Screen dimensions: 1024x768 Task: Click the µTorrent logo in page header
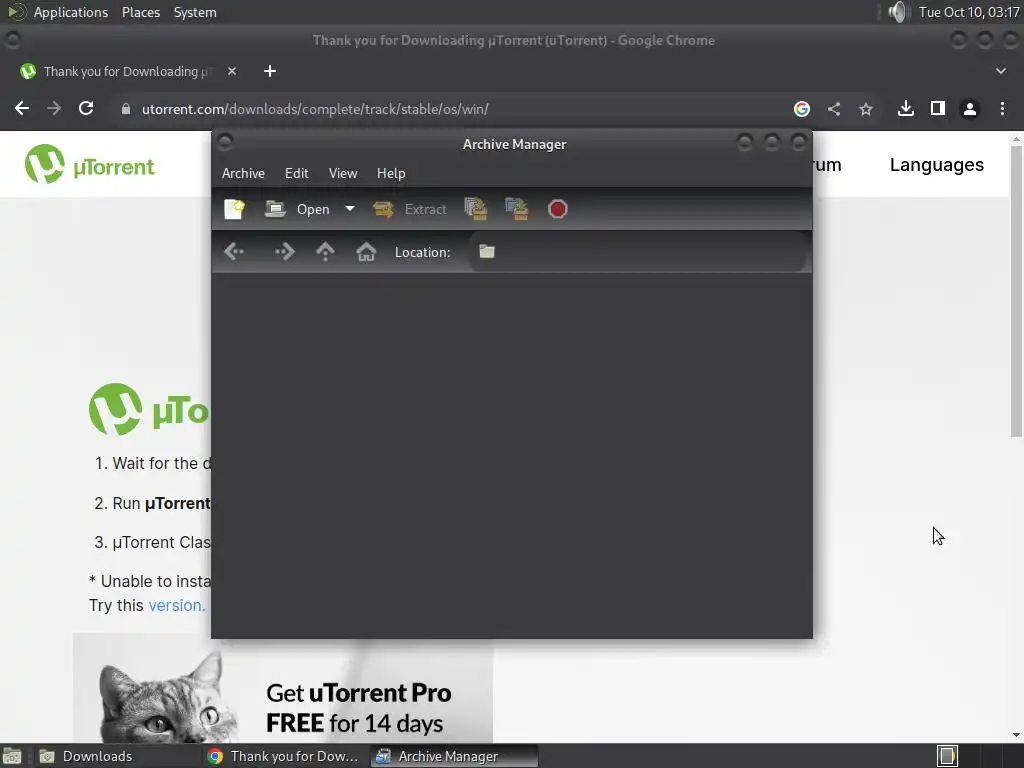[x=89, y=165]
